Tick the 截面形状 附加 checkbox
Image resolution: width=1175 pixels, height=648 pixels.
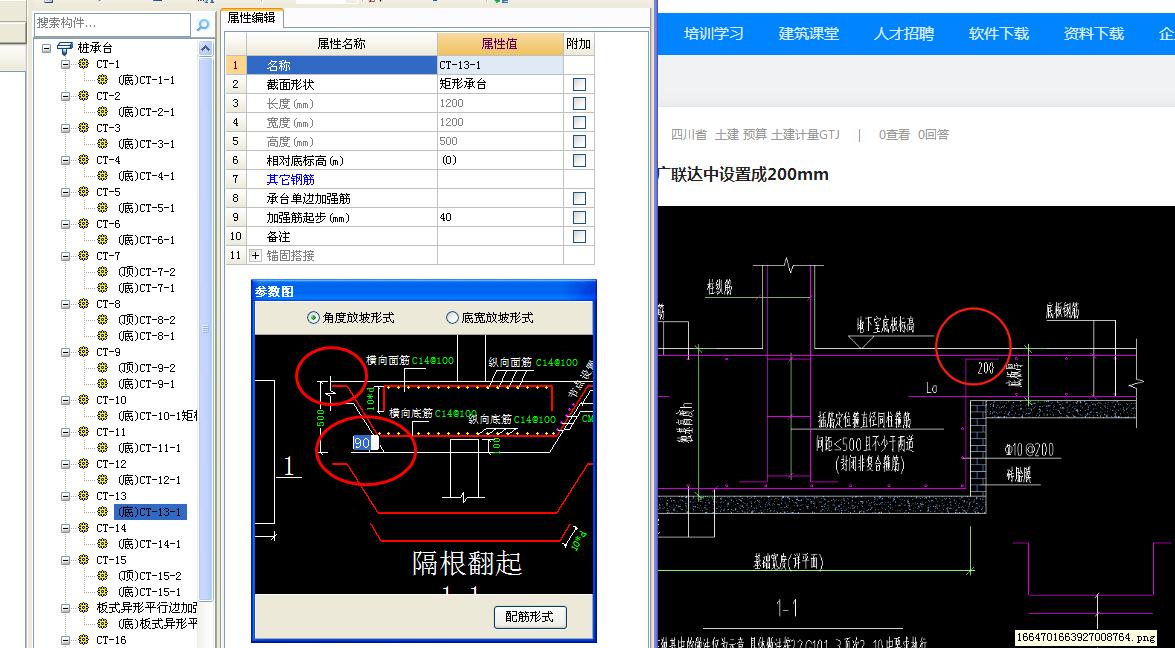(x=579, y=85)
